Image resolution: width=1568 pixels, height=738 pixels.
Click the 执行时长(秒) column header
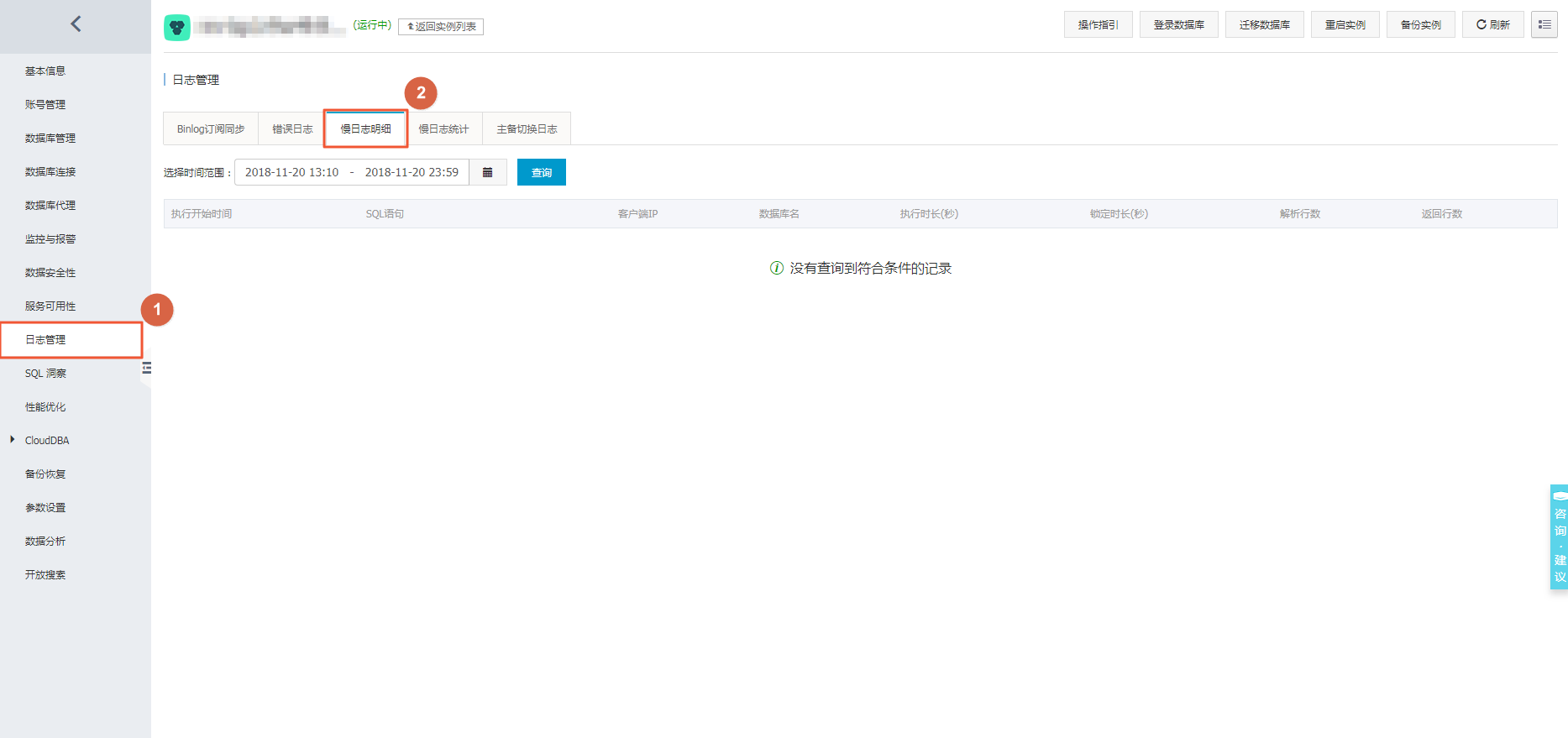[929, 213]
